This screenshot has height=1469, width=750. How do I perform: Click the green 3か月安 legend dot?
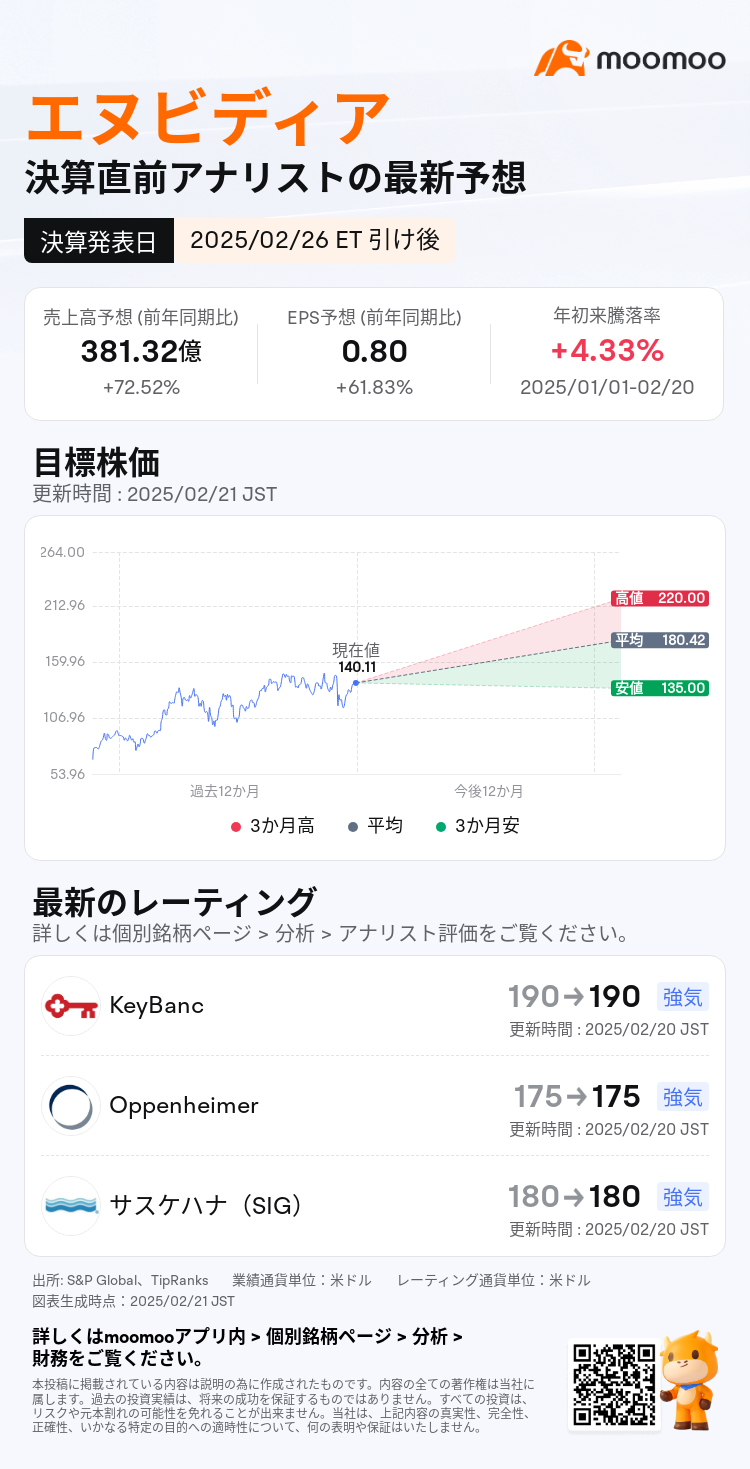[x=441, y=826]
